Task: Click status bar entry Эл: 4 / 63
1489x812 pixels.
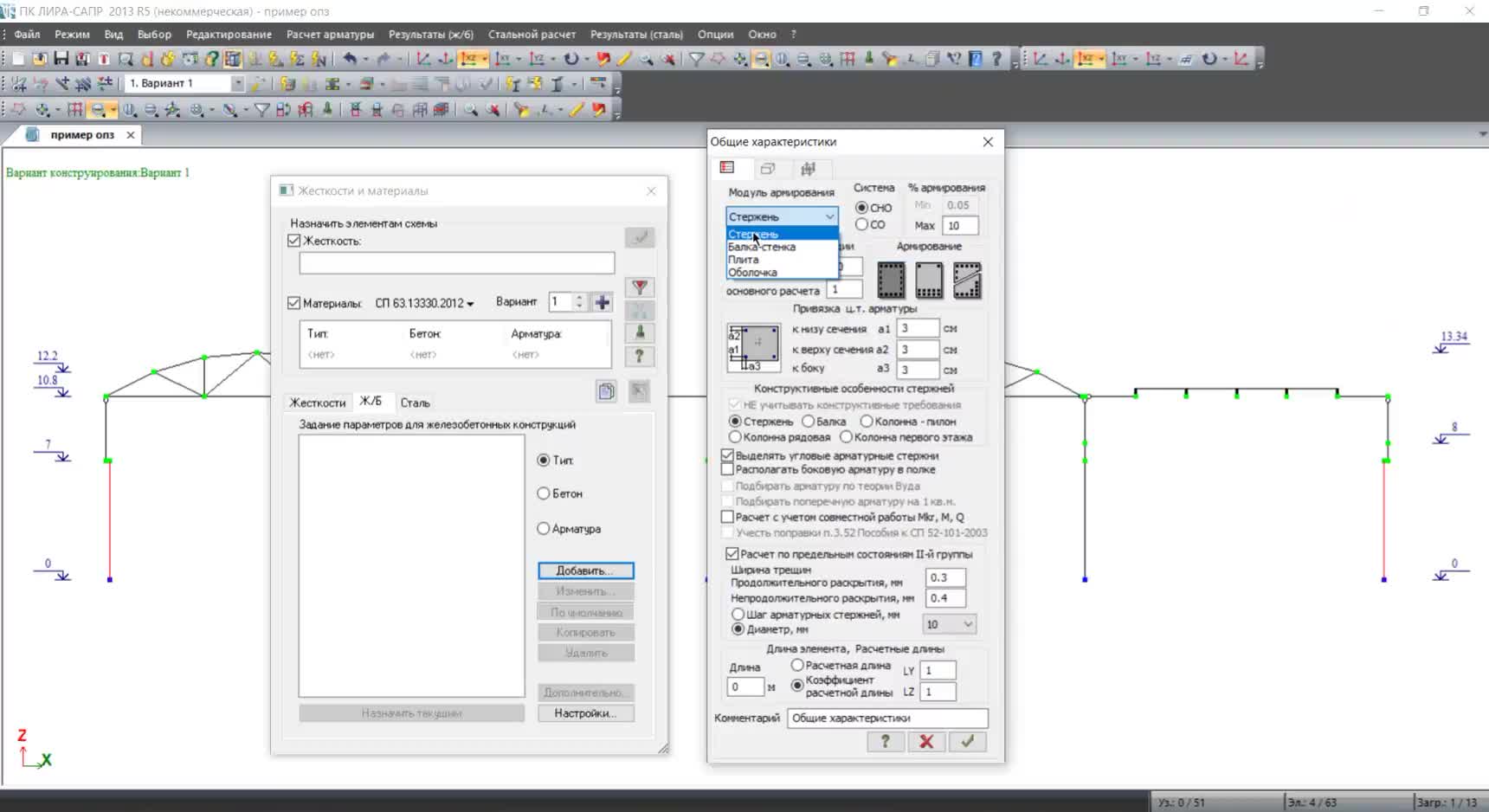Action: point(1312,802)
